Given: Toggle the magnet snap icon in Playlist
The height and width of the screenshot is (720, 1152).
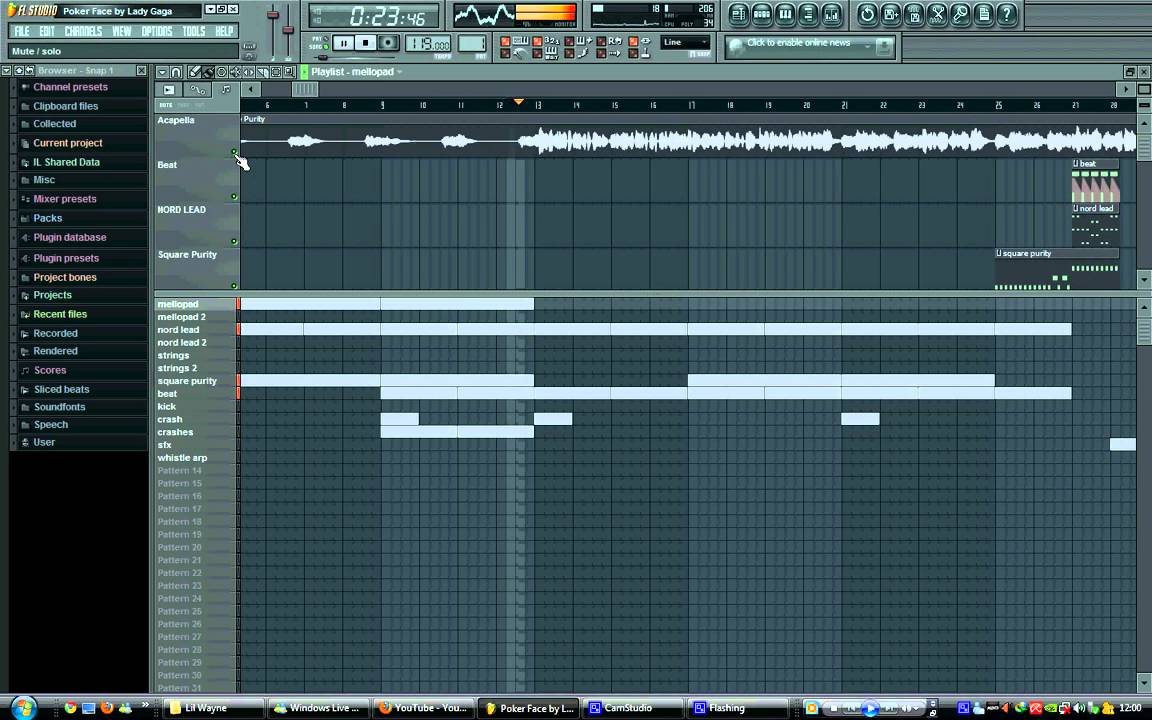Looking at the screenshot, I should coord(176,72).
